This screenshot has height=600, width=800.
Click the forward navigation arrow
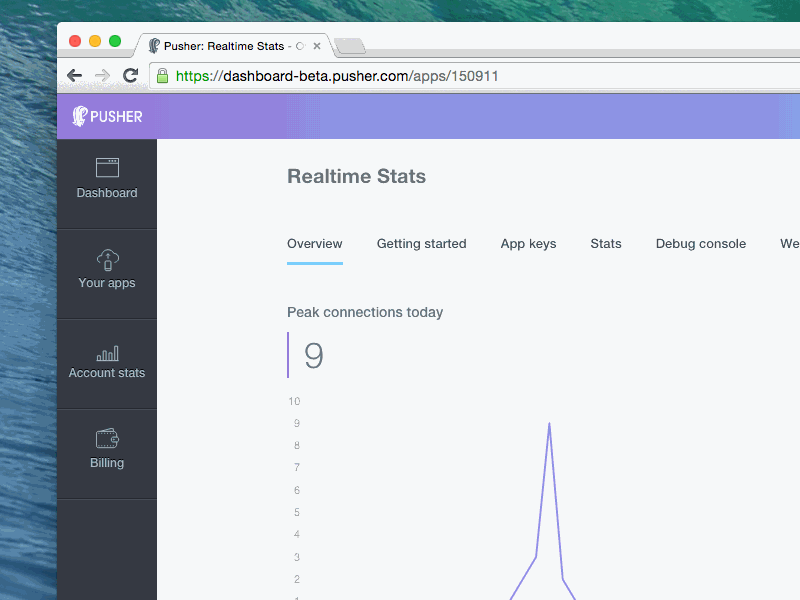tap(102, 75)
